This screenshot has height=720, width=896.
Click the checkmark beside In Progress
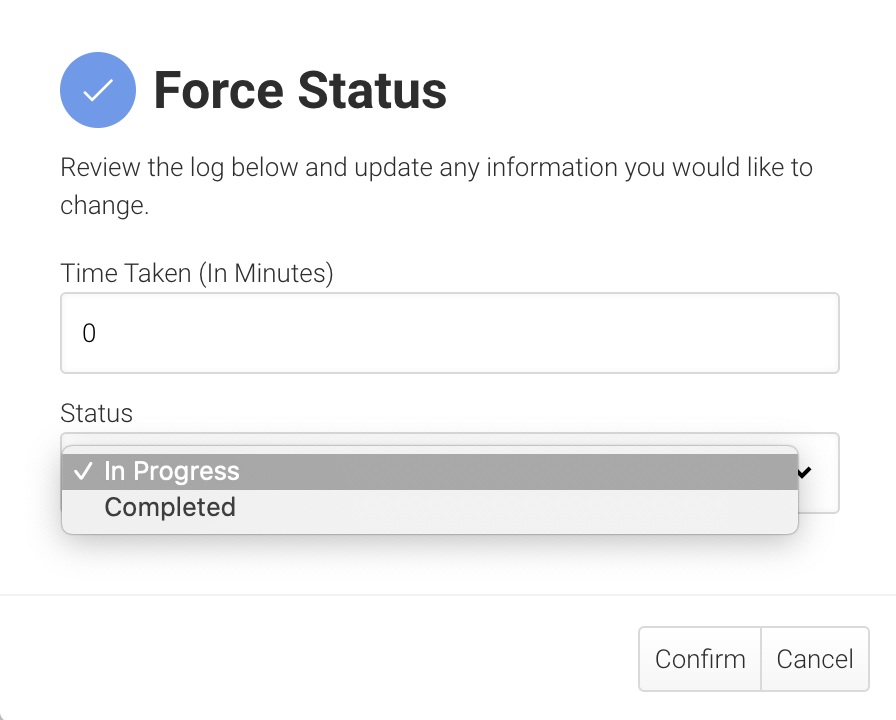pos(84,472)
